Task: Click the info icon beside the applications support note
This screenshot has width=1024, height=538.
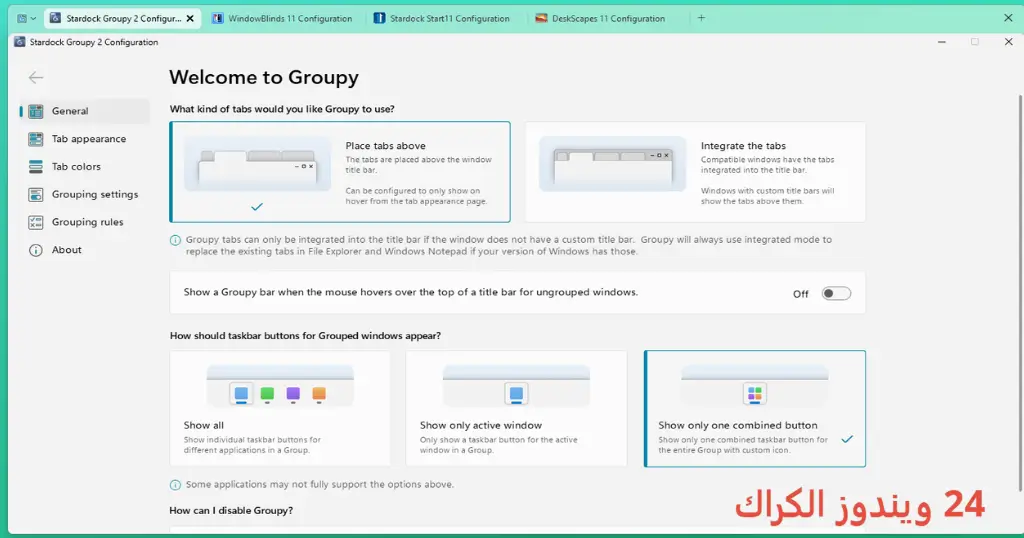Action: pos(175,484)
